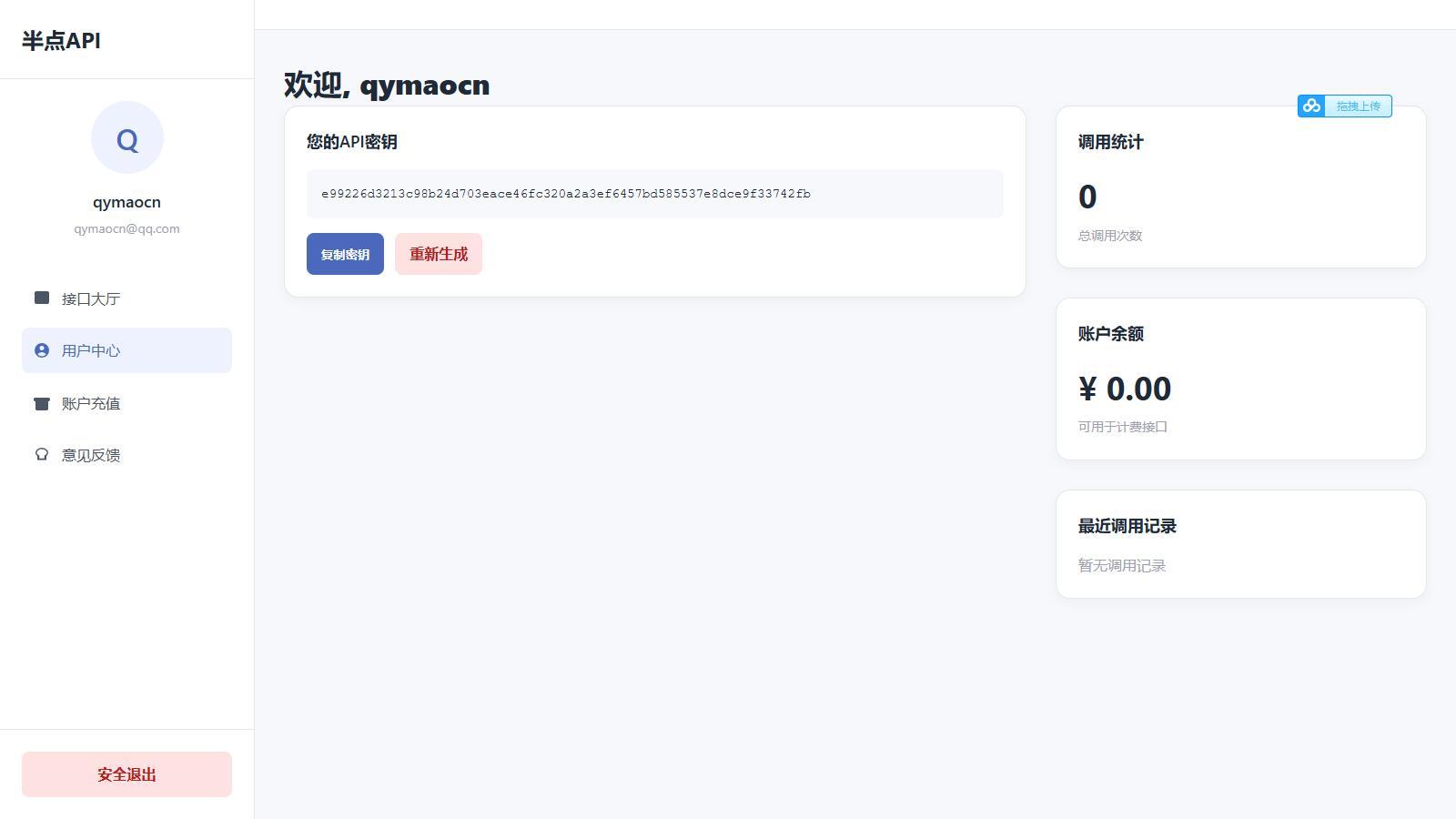Image resolution: width=1456 pixels, height=819 pixels.
Task: Copy the API key with 复制密钥
Action: [345, 254]
